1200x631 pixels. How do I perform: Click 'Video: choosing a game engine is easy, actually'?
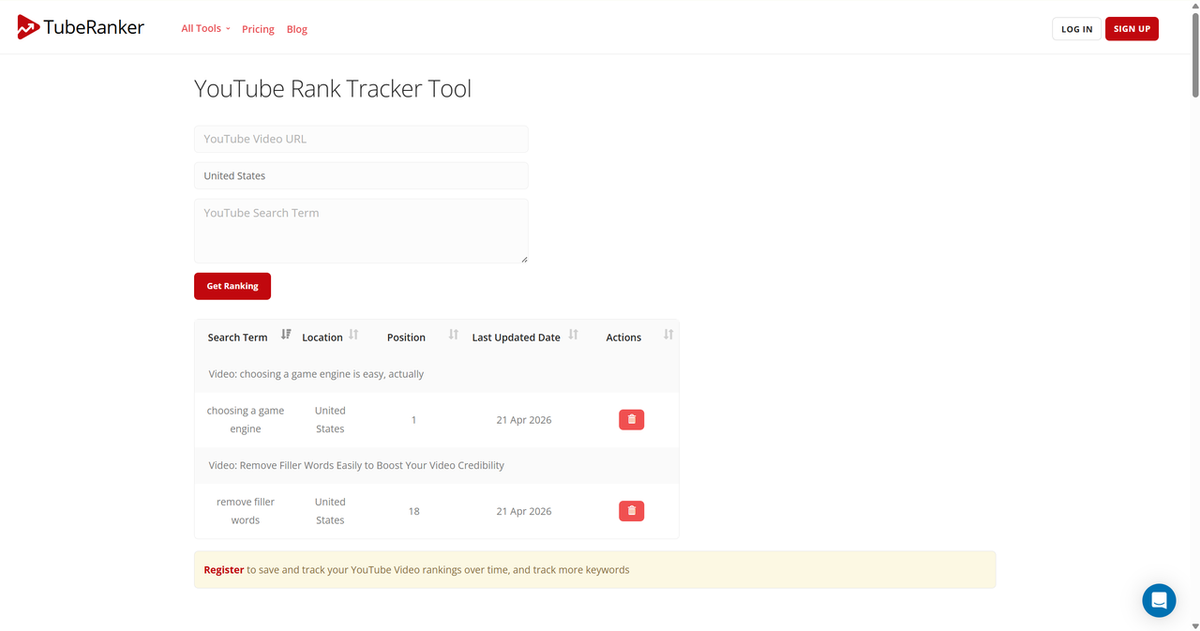[x=316, y=374]
